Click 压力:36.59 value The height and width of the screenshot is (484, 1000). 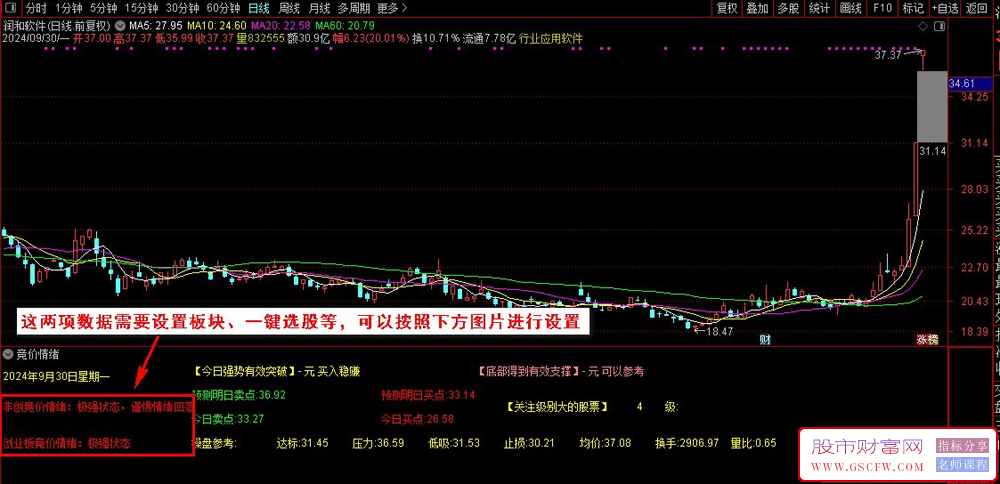click(378, 443)
